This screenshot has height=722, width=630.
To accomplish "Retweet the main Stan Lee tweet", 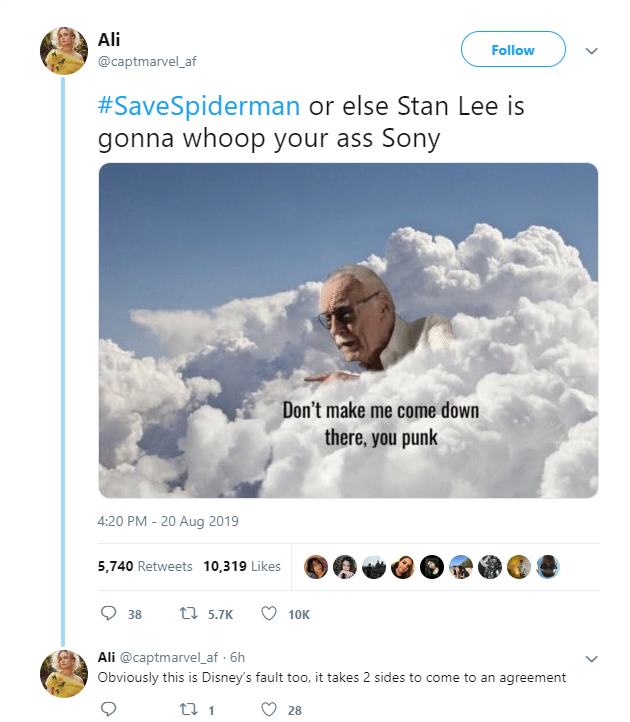I will tap(187, 614).
